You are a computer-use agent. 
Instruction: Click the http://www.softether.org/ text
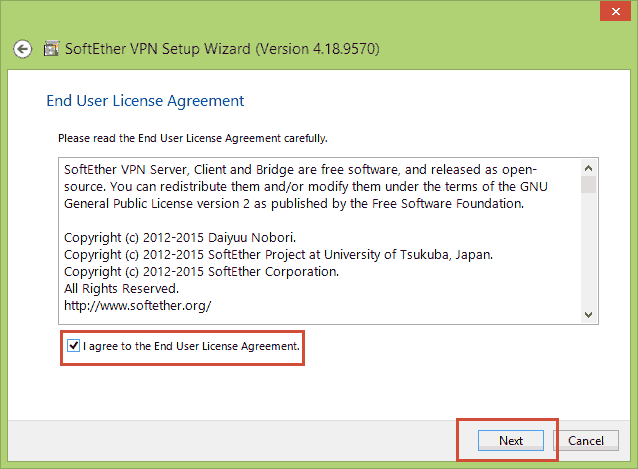coord(138,305)
